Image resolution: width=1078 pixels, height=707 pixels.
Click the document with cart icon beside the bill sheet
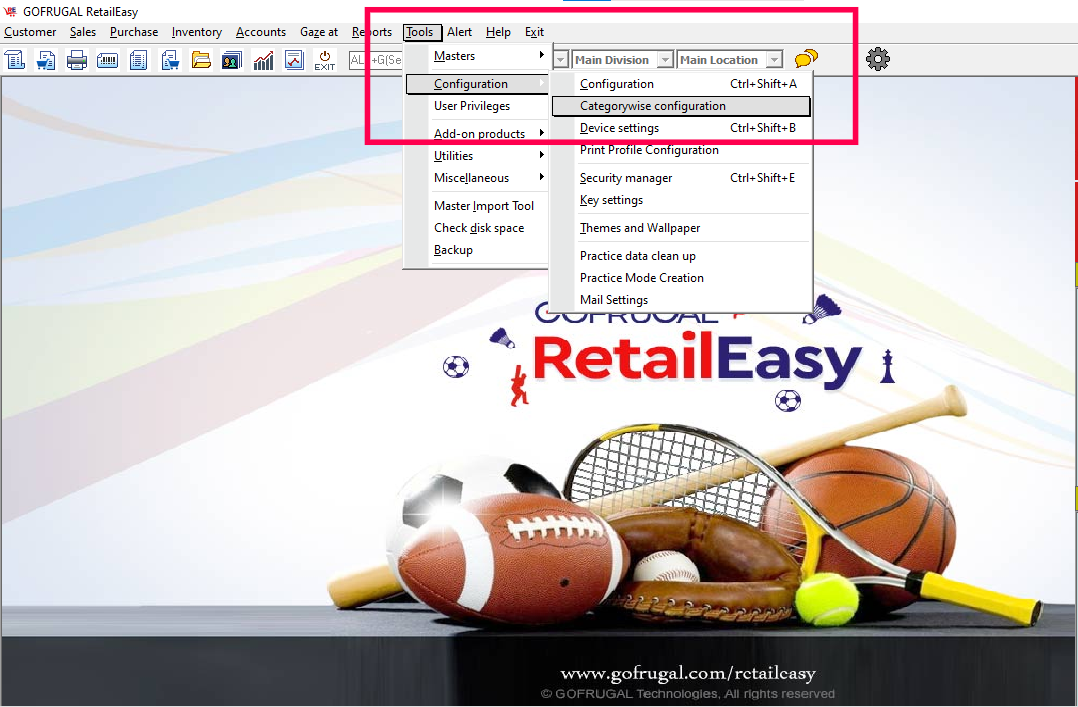46,60
